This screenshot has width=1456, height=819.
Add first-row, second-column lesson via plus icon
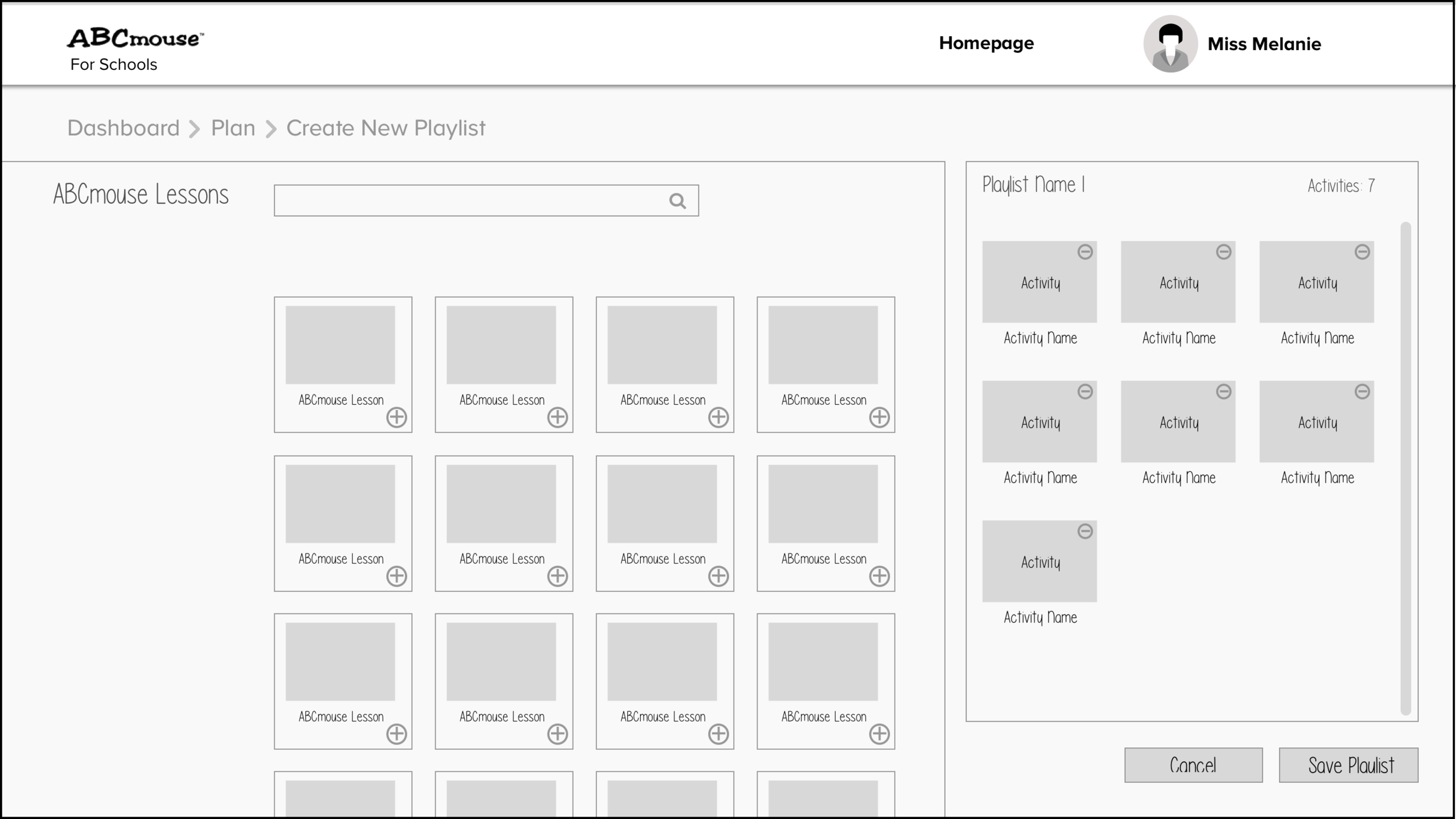[557, 417]
